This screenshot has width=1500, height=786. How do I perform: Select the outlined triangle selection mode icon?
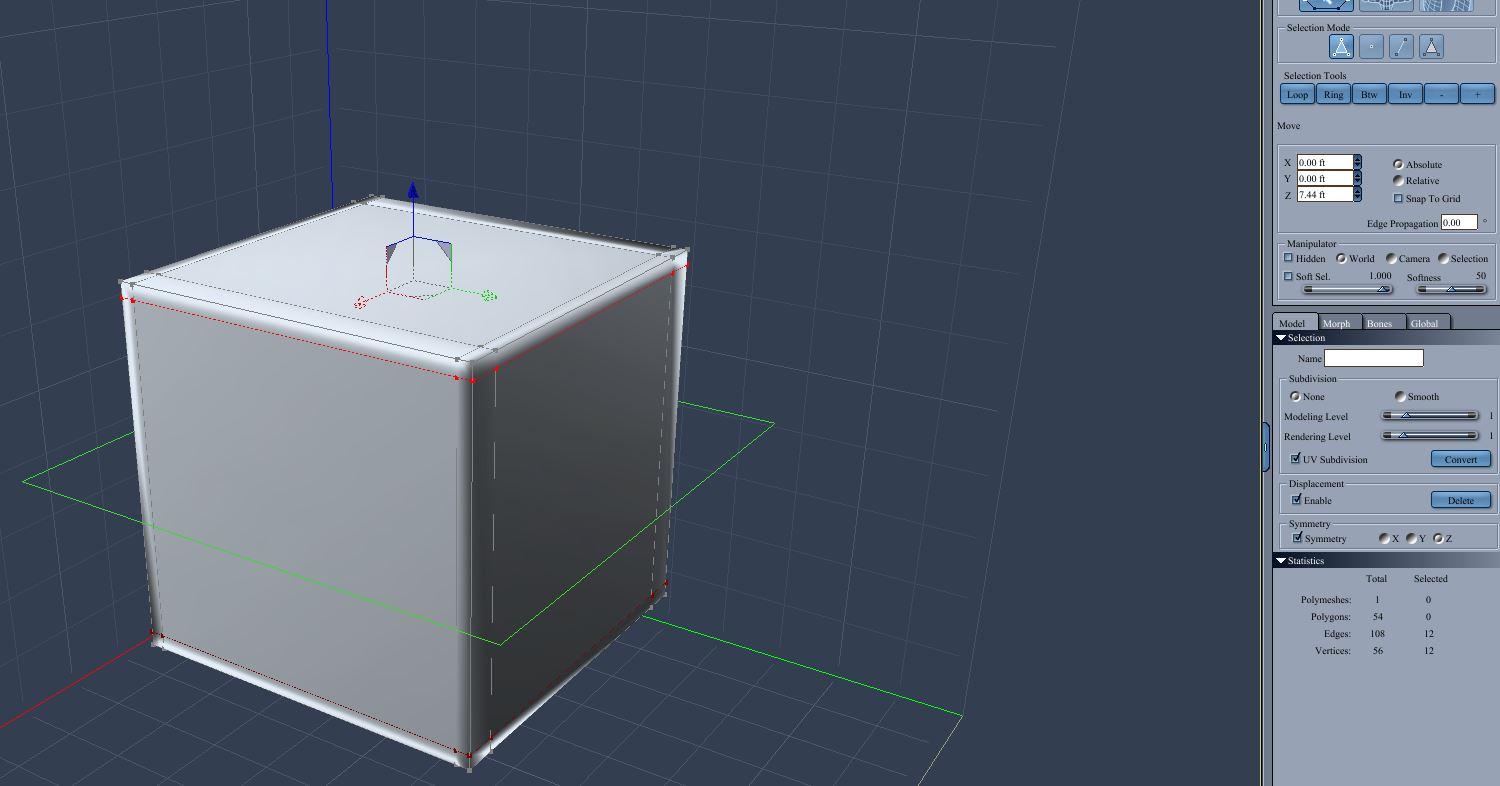point(1341,47)
